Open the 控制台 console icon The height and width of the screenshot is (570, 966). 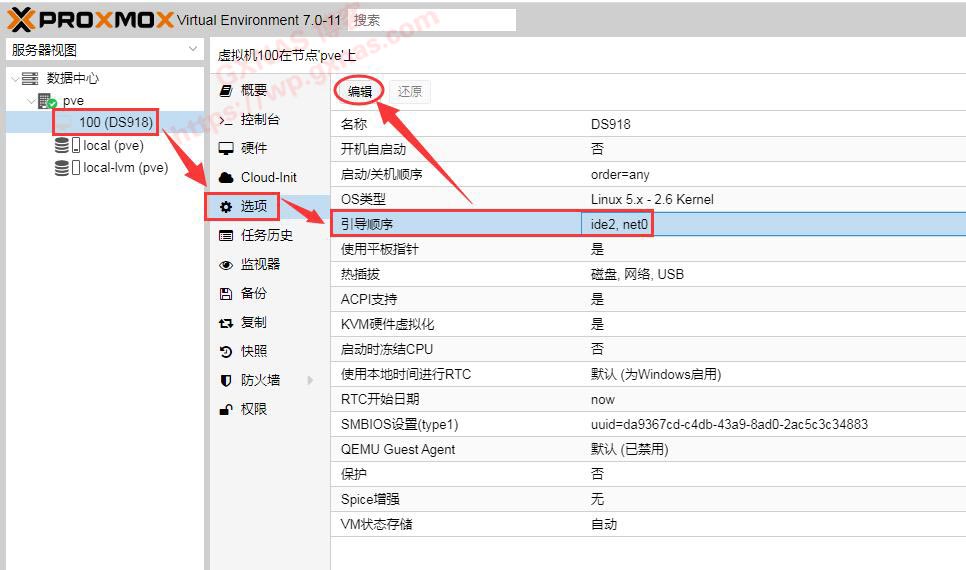point(226,120)
